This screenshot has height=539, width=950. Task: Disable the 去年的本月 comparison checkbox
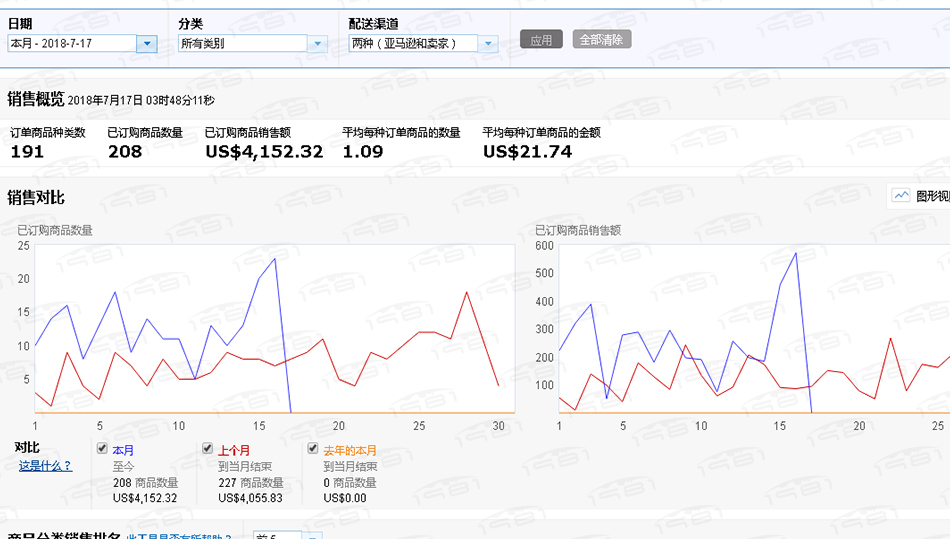pos(313,449)
